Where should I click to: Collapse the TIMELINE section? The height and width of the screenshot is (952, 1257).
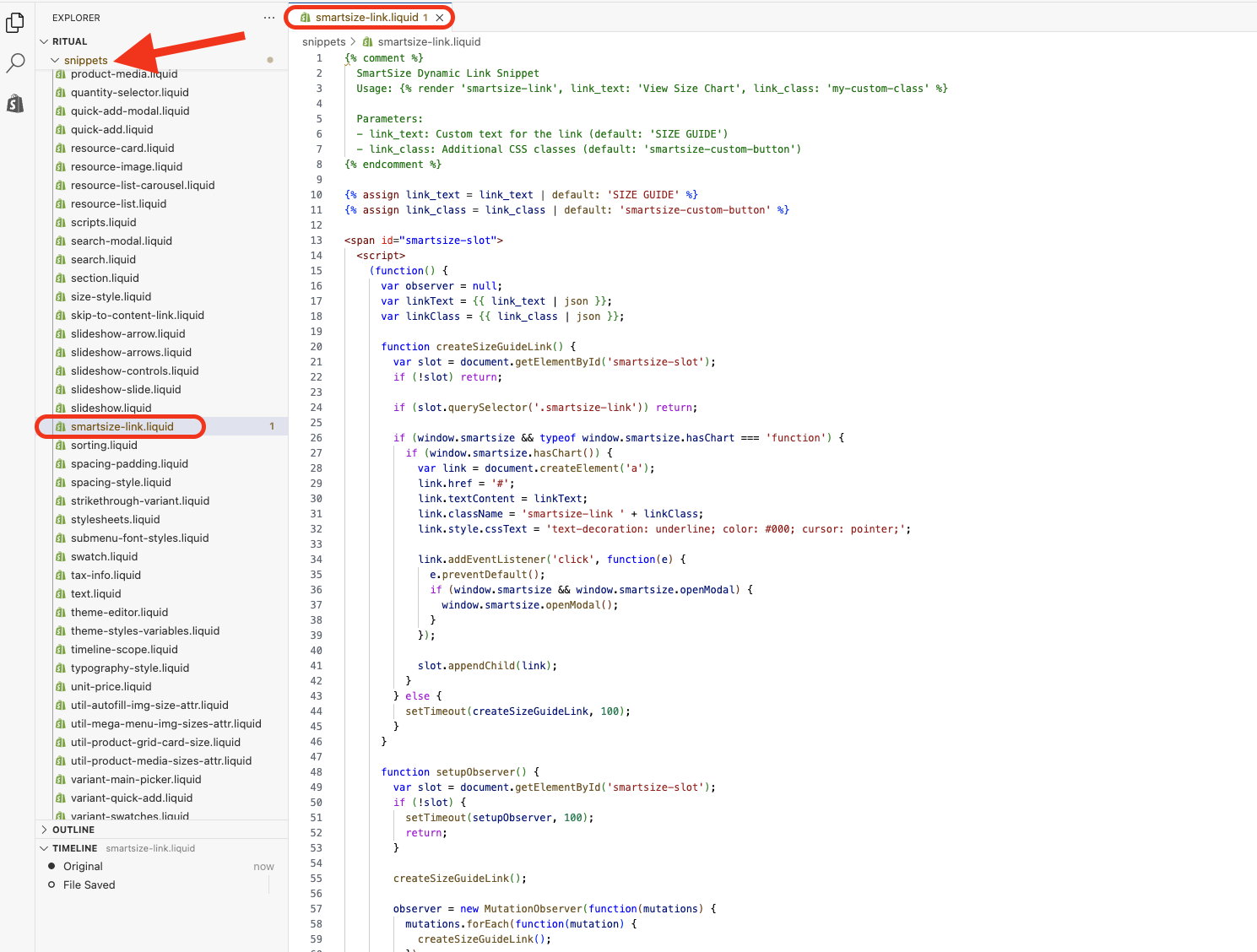point(44,848)
